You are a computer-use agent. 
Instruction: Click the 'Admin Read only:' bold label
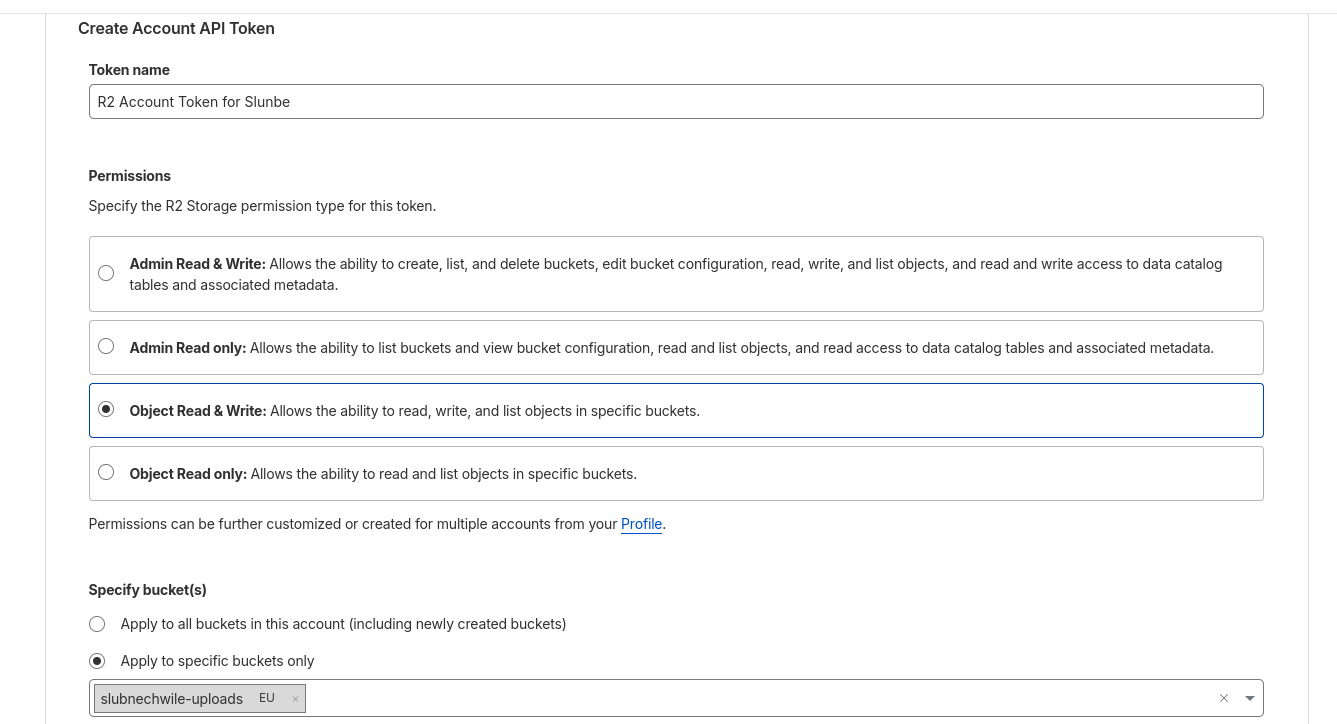coord(187,348)
